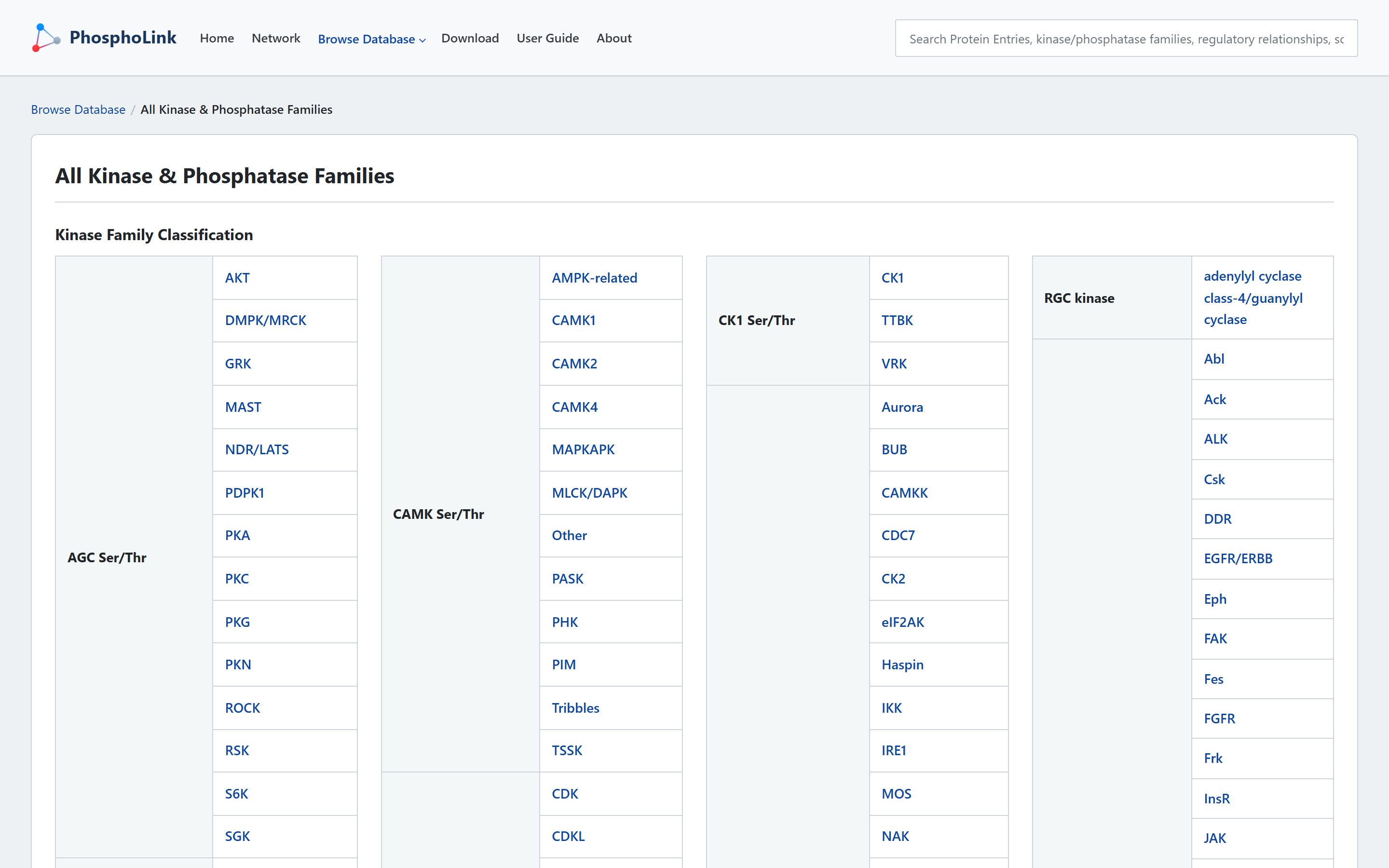Select the MAPKAPK family link
The image size is (1389, 868).
coord(583,449)
